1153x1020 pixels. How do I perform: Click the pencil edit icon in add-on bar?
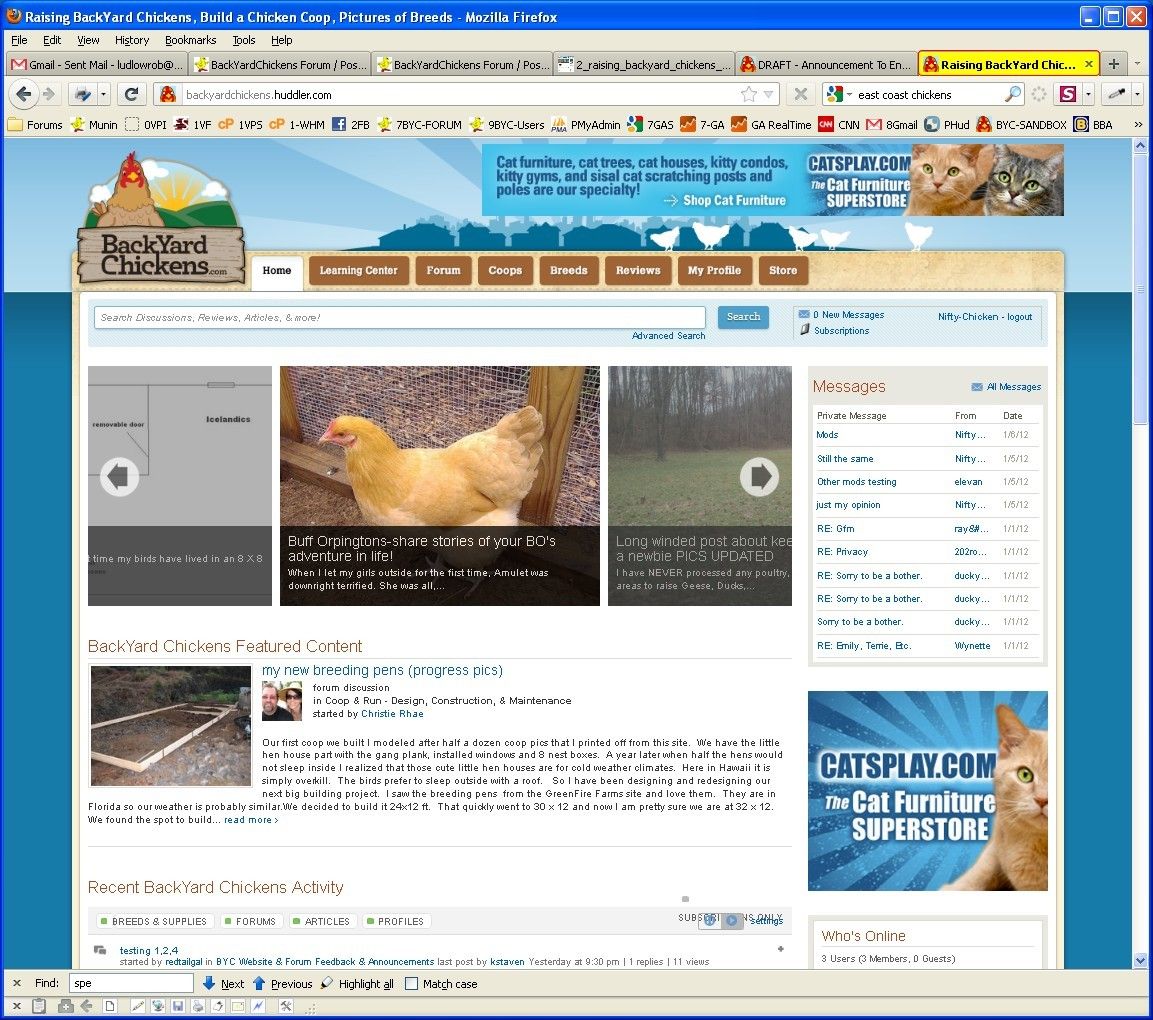138,1007
